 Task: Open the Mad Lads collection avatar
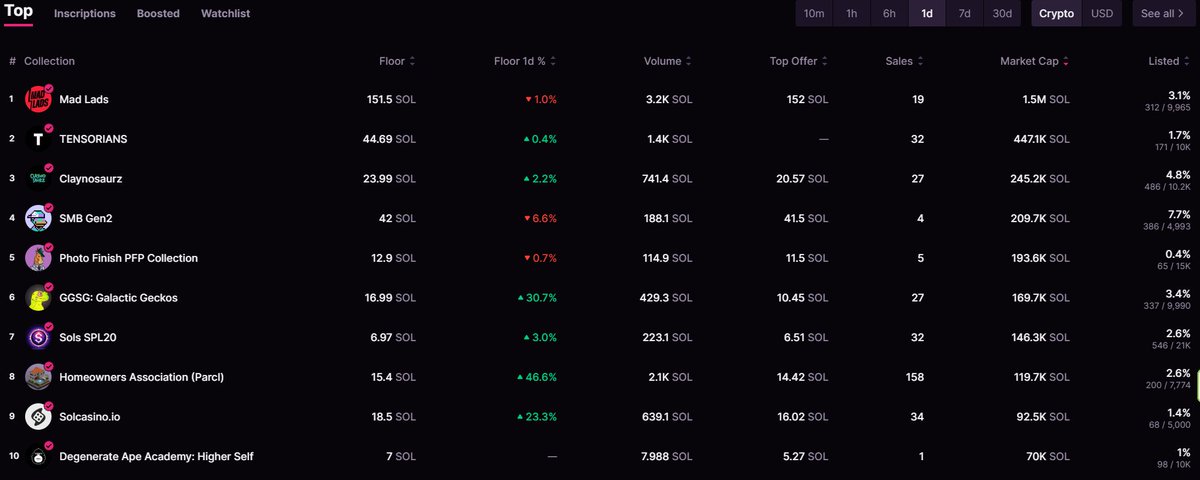pyautogui.click(x=38, y=99)
